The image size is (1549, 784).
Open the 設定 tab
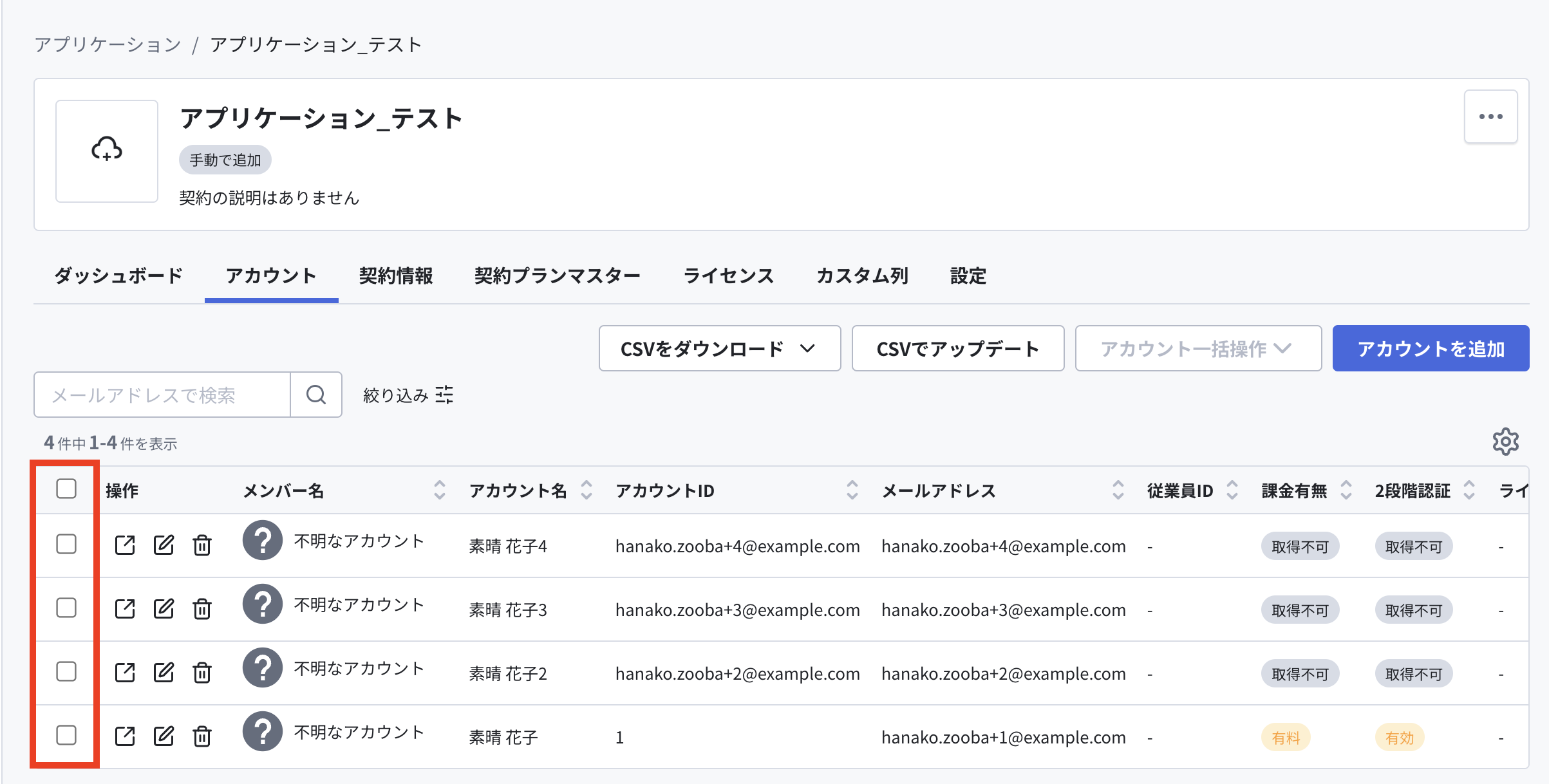pos(968,275)
